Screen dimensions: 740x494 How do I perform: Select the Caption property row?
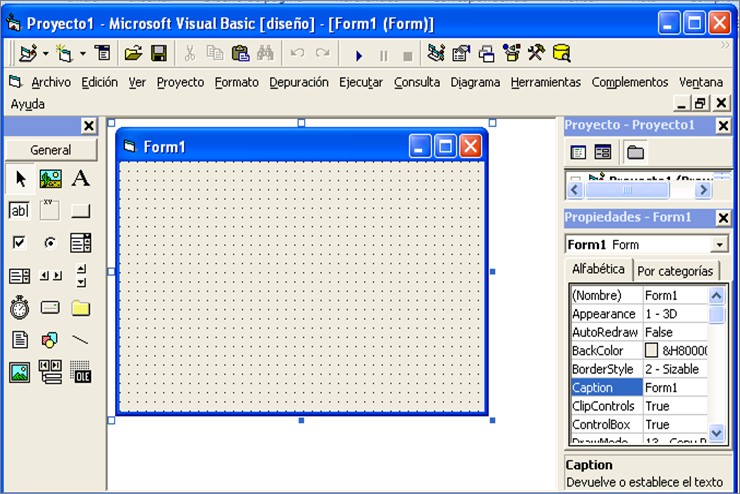(x=639, y=387)
